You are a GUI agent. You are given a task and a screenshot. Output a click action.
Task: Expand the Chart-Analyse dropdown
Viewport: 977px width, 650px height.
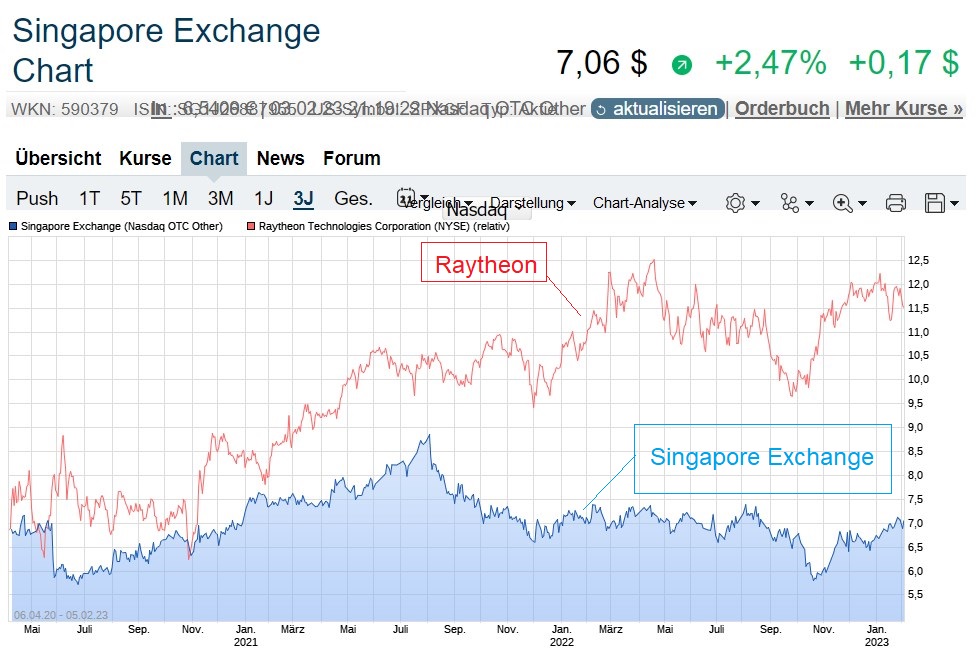(645, 203)
